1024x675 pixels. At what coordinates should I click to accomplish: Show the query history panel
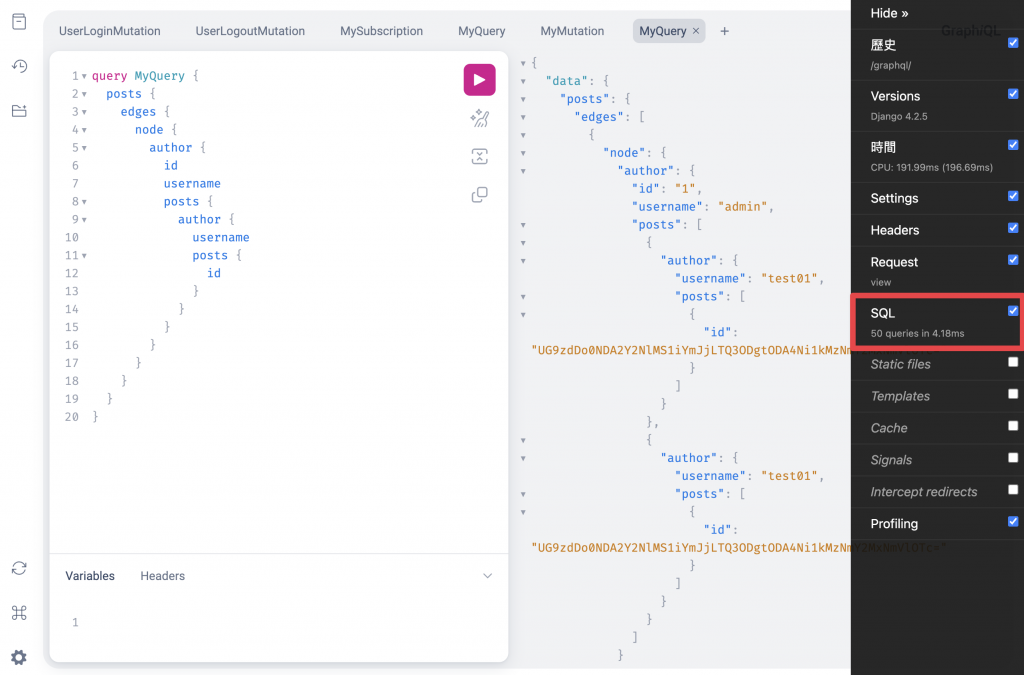coord(19,66)
